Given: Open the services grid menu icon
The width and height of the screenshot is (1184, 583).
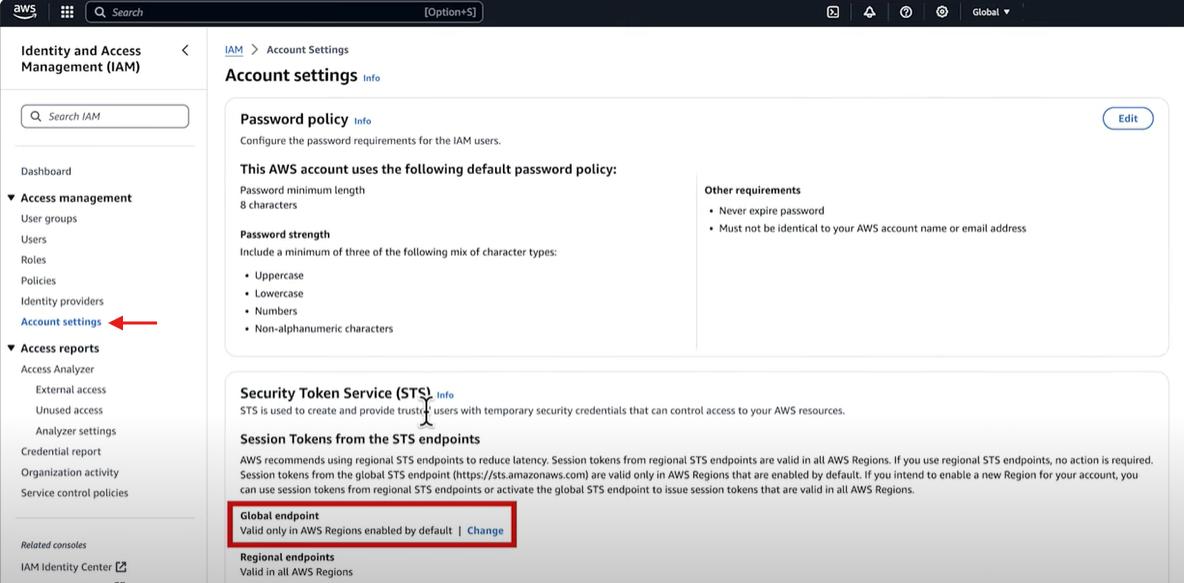Looking at the screenshot, I should click(x=67, y=12).
